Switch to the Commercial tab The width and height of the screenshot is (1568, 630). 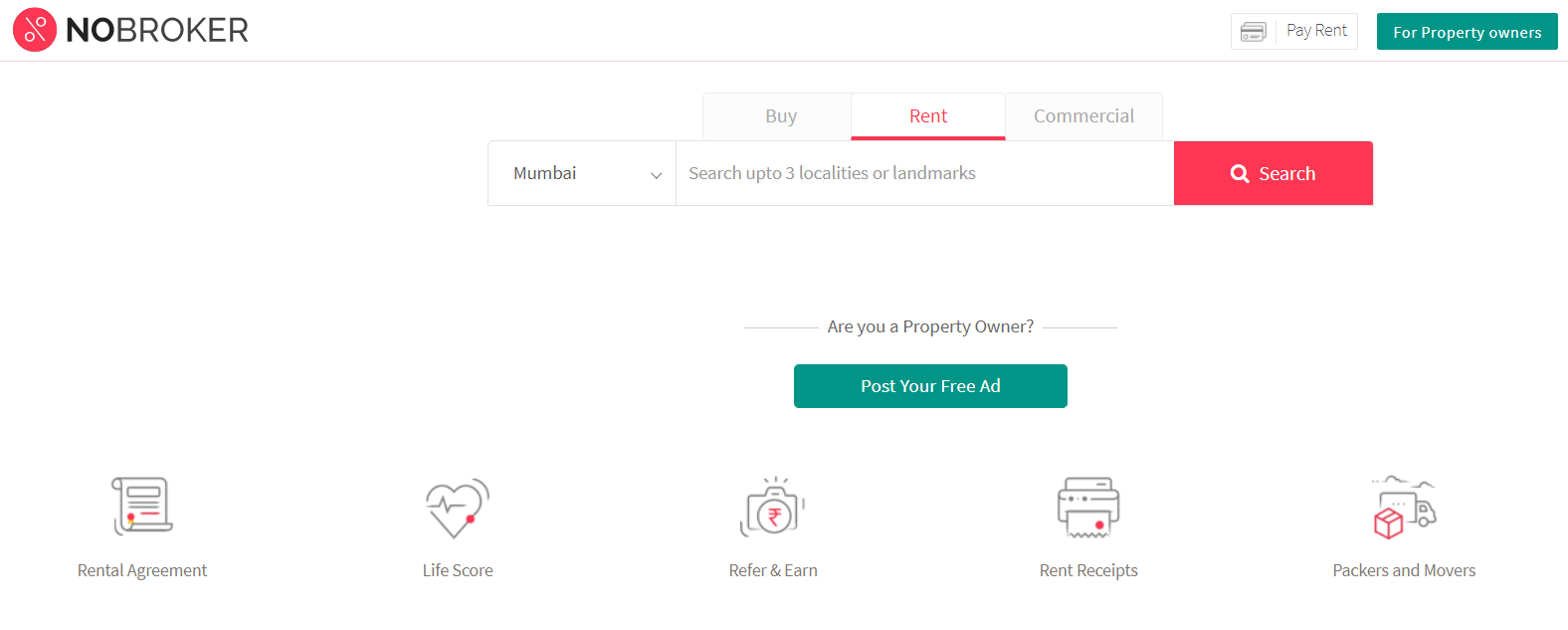coord(1083,115)
